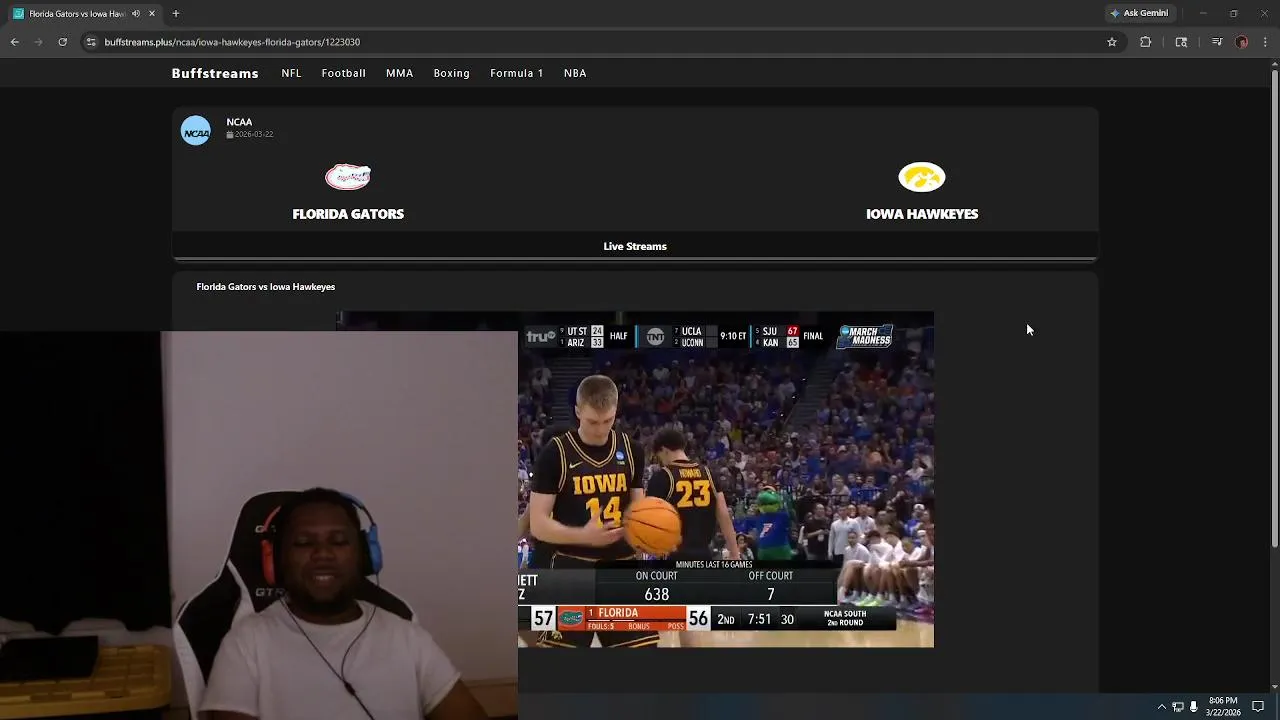
Task: Open the media controls music icon
Action: (x=1217, y=42)
